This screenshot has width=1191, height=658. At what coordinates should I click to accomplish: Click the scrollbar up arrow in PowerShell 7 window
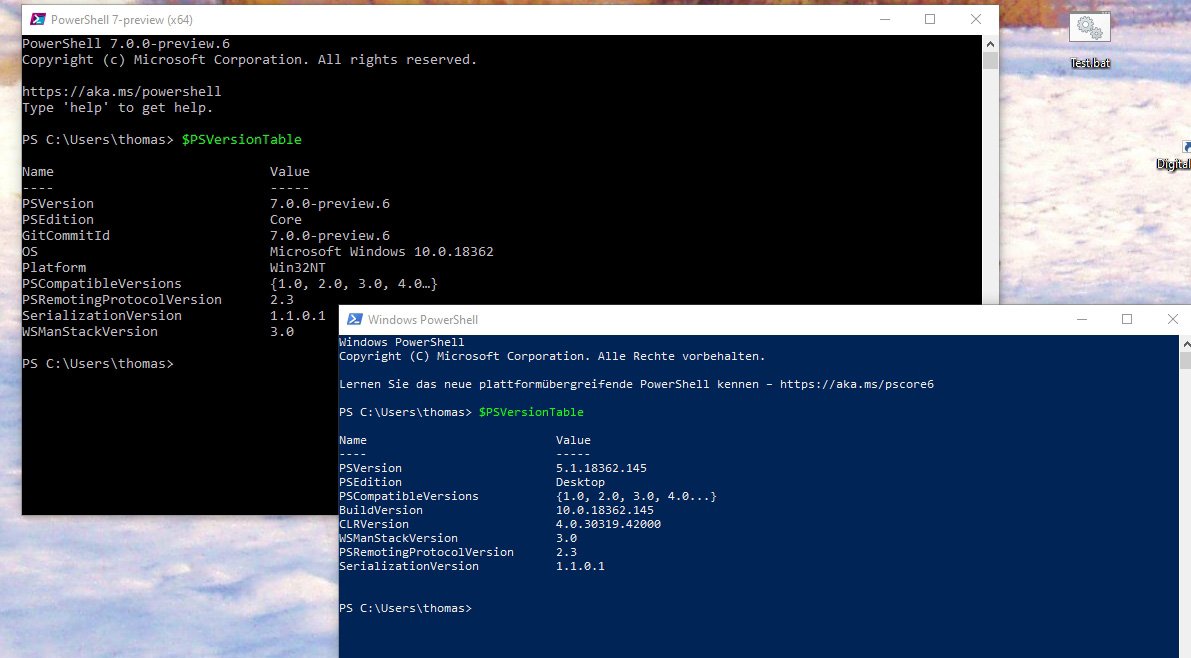pyautogui.click(x=991, y=43)
